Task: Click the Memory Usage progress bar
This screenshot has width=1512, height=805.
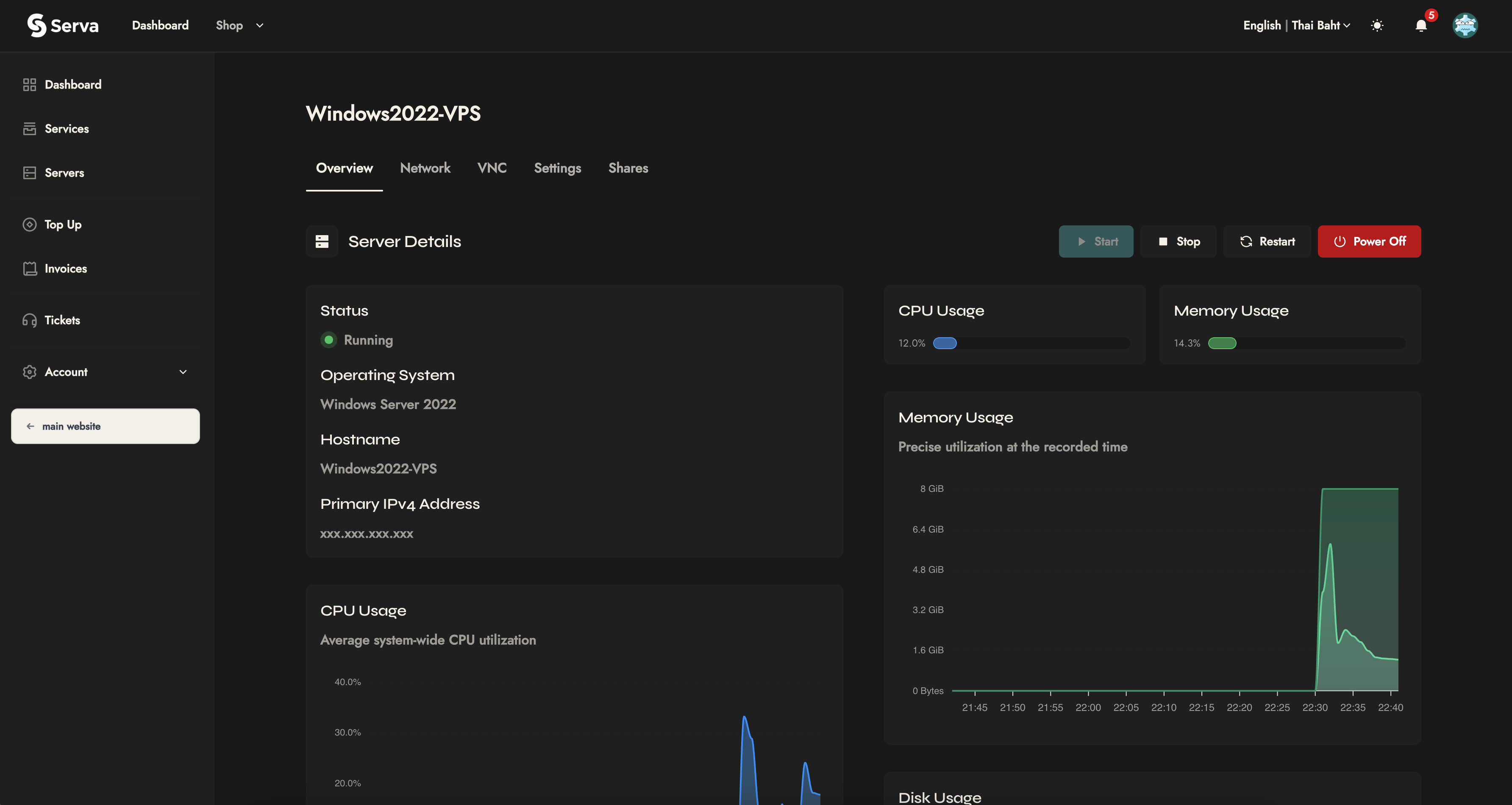Action: coord(1306,343)
